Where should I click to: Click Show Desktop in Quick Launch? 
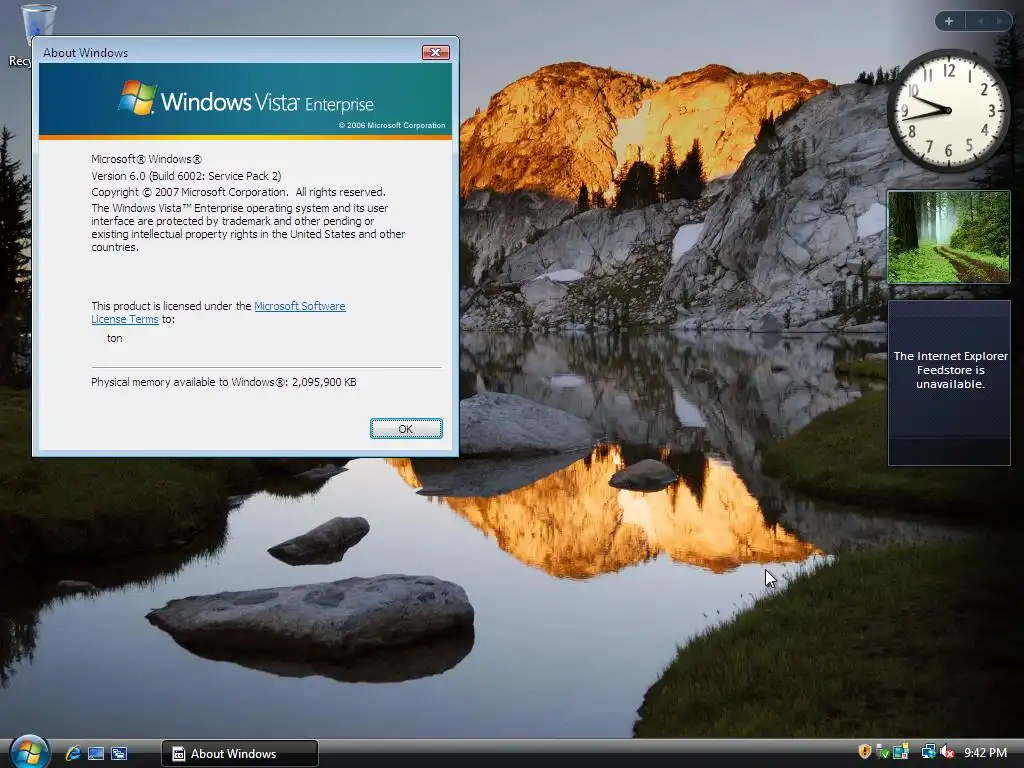click(96, 753)
